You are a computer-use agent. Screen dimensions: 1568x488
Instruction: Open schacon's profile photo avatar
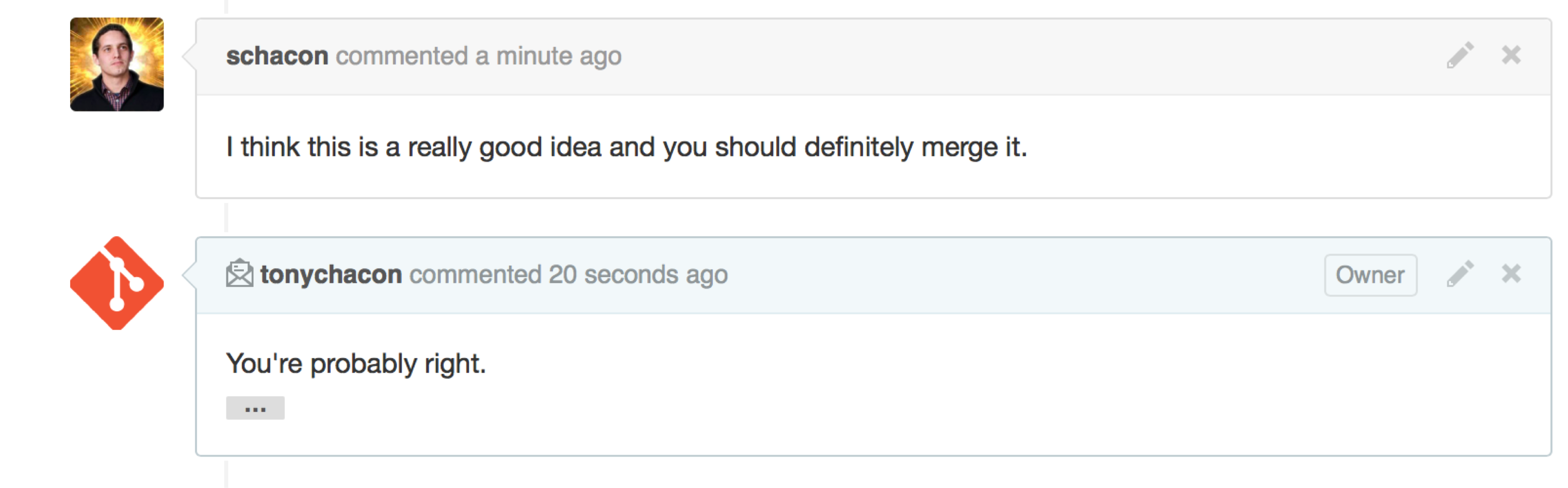click(117, 64)
